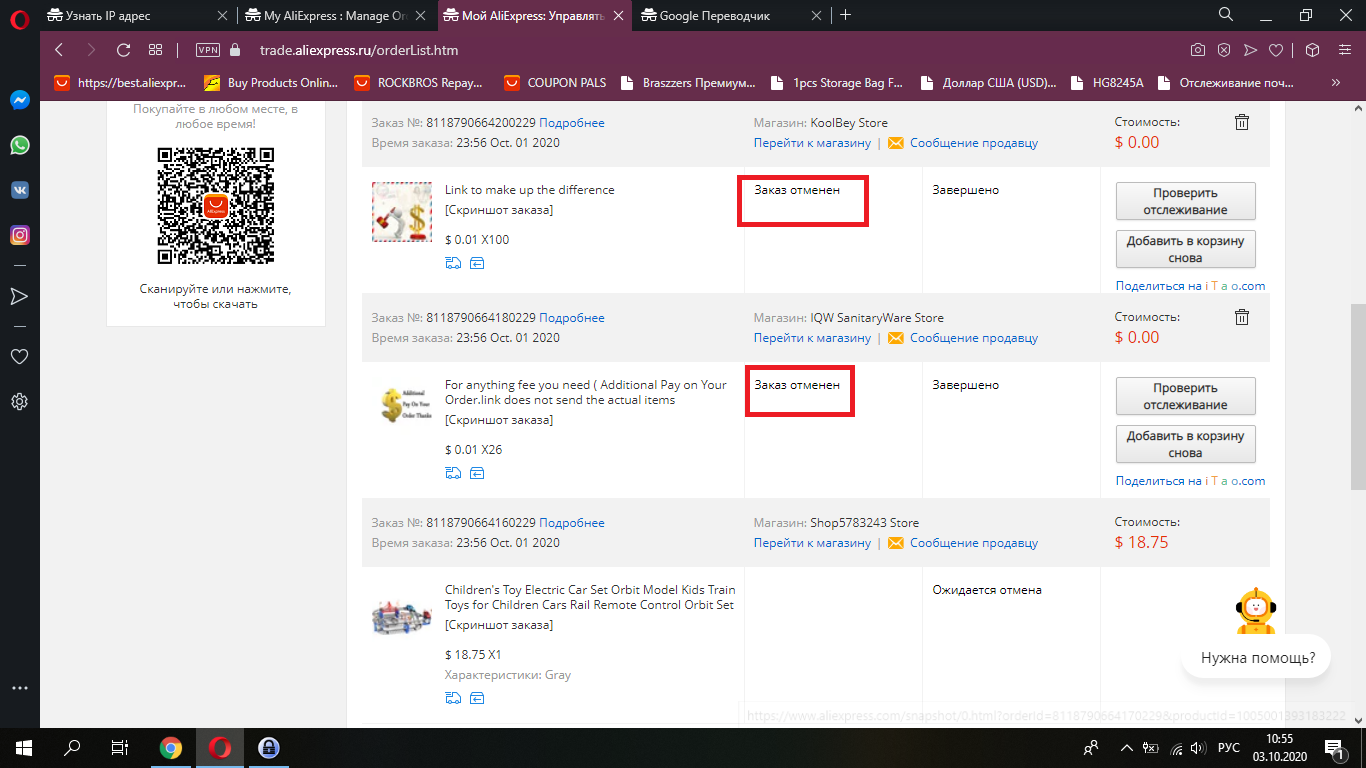The width and height of the screenshot is (1366, 768).
Task: Click the address bar URL field
Action: [x=700, y=50]
